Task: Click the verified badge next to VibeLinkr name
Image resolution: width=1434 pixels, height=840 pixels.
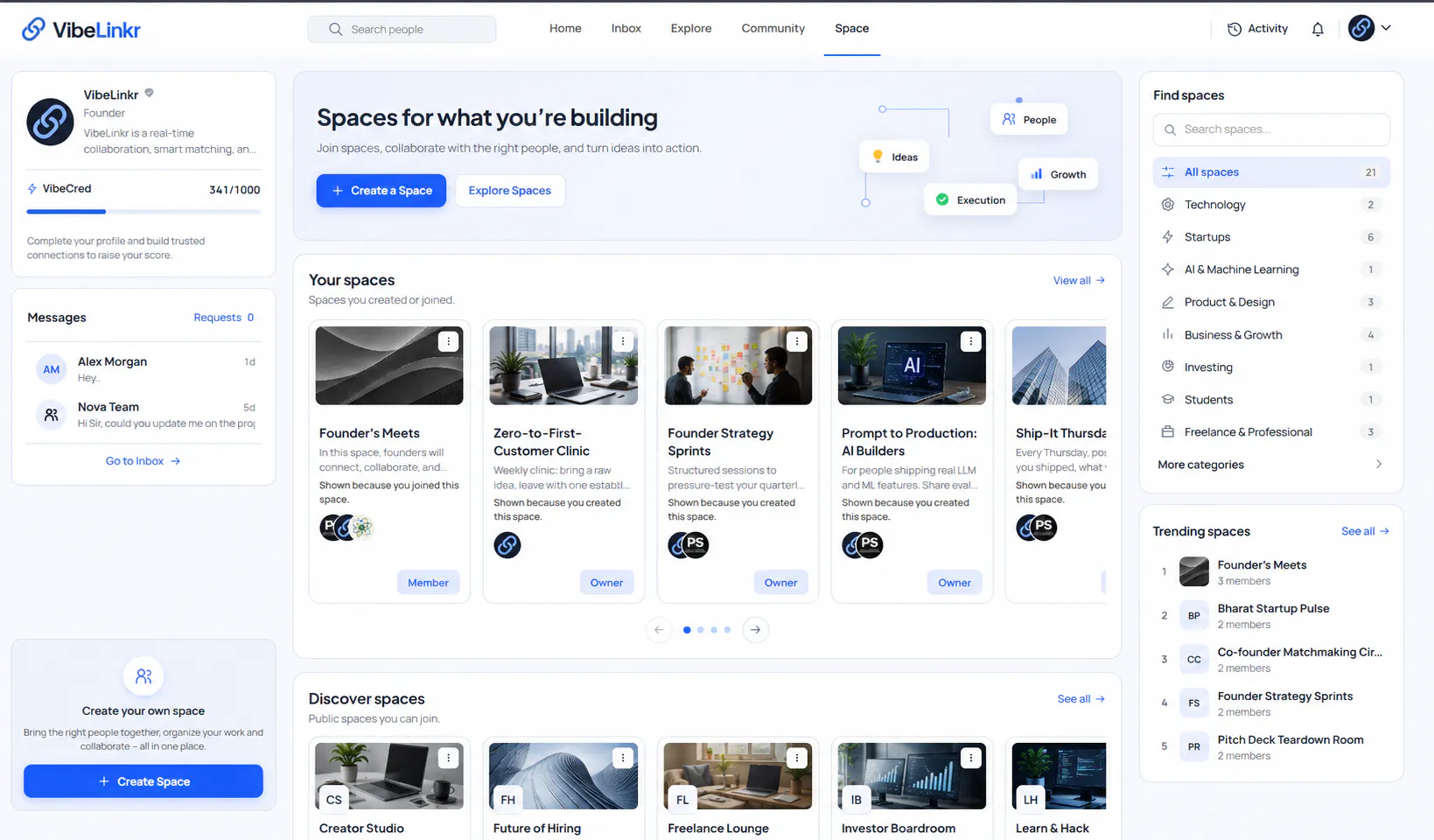Action: click(x=150, y=93)
